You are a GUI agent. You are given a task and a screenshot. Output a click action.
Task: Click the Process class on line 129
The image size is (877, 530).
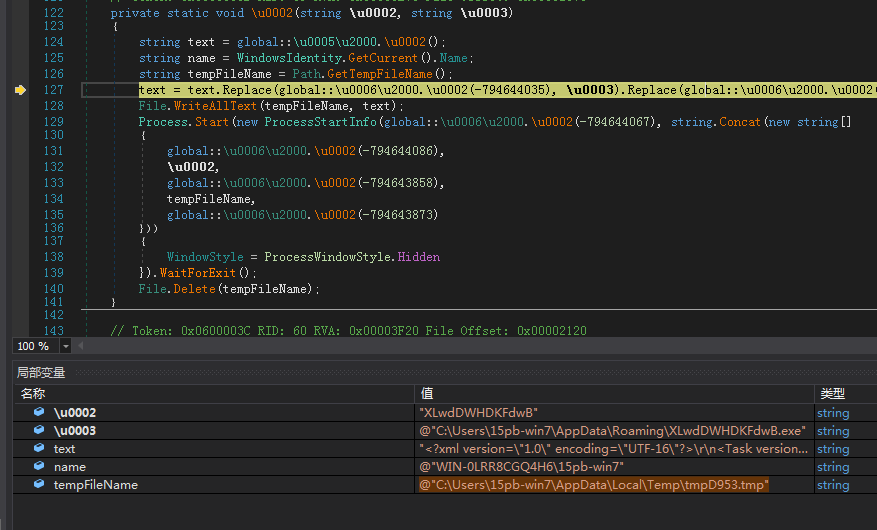pos(163,121)
